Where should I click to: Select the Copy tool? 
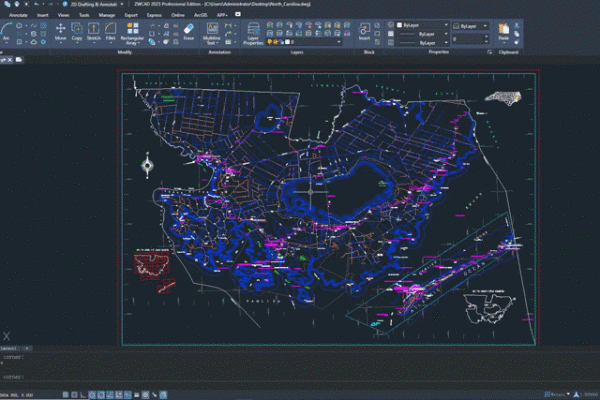[x=76, y=32]
